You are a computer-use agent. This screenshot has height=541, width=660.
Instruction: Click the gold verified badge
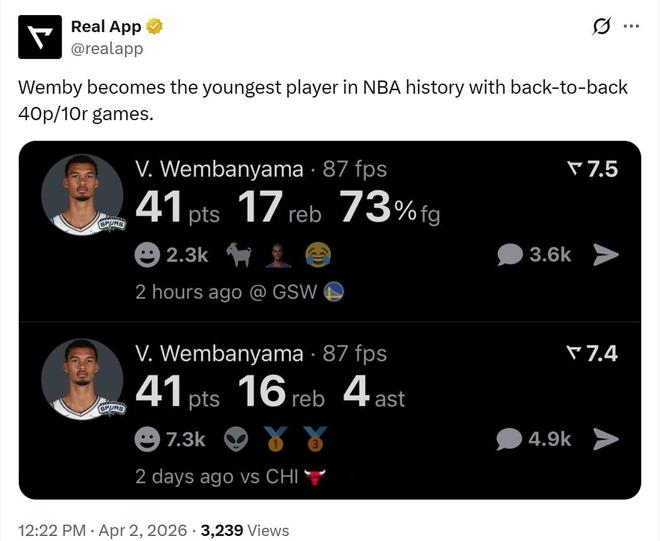(155, 27)
